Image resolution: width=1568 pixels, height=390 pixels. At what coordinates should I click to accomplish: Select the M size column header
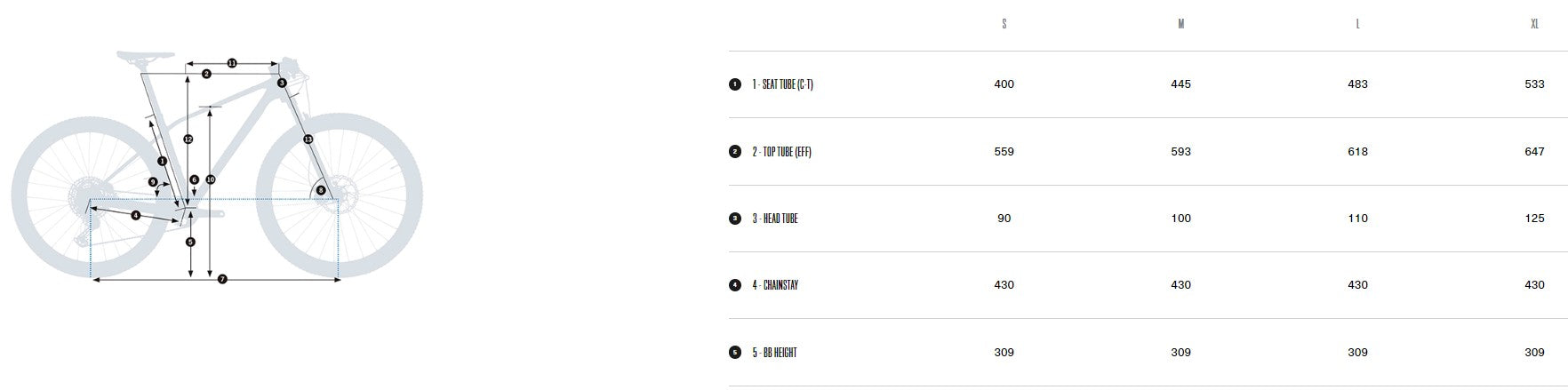pyautogui.click(x=1180, y=24)
